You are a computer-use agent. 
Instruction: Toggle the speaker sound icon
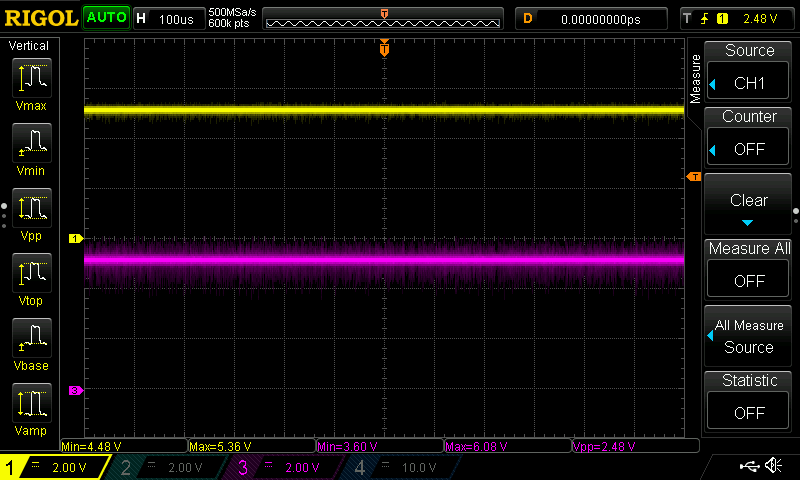coord(774,466)
